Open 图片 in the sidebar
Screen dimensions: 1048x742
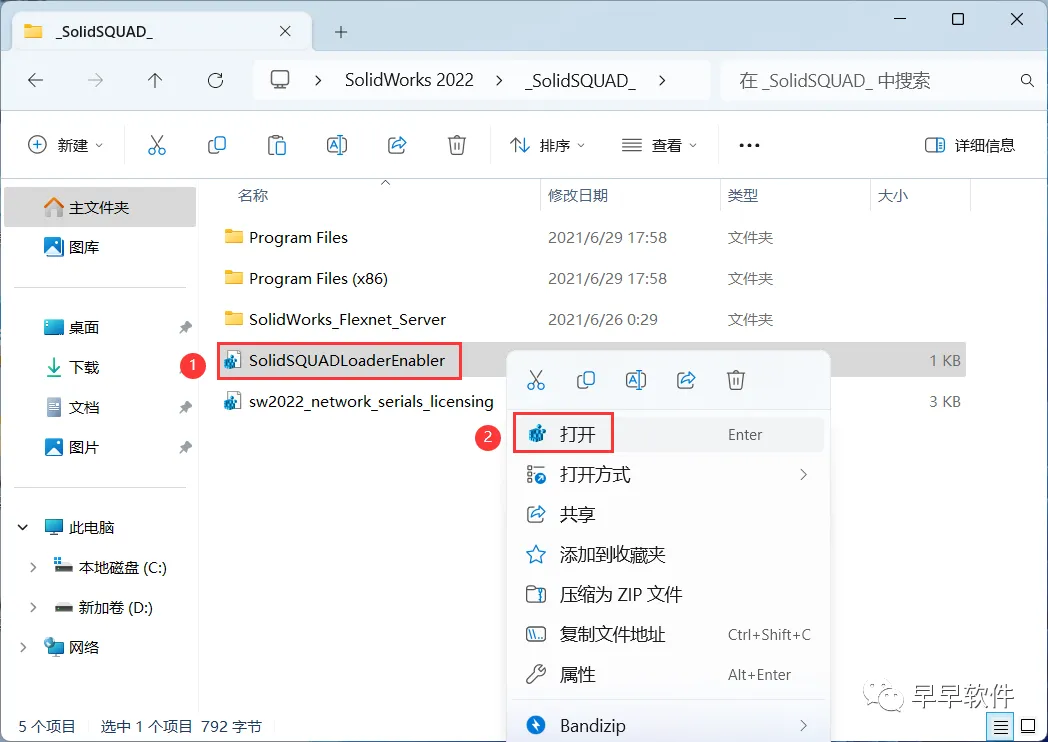pyautogui.click(x=100, y=447)
